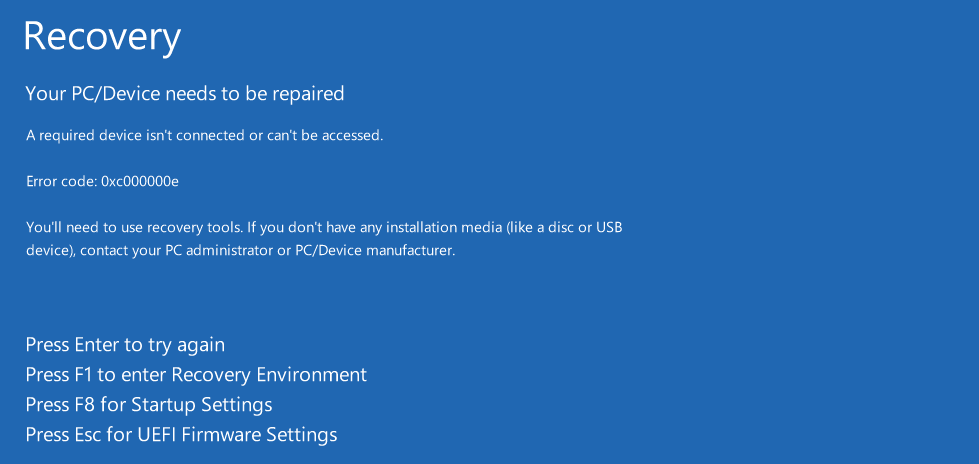This screenshot has height=464, width=979.
Task: Click the "PC/Device manufacturer" phrase
Action: (375, 251)
